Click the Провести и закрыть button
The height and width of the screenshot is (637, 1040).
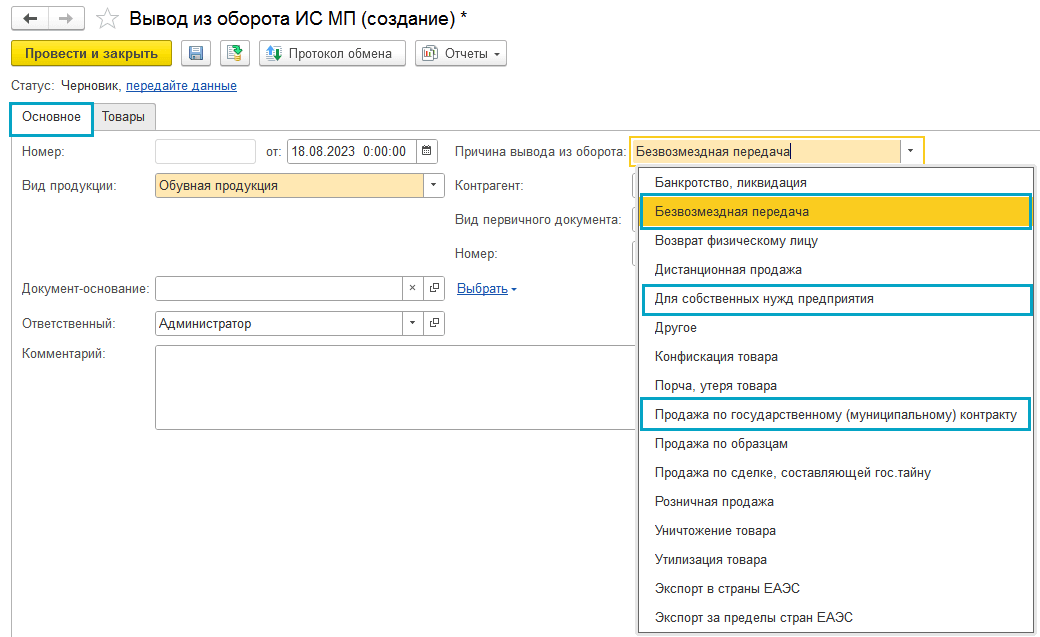[x=91, y=53]
